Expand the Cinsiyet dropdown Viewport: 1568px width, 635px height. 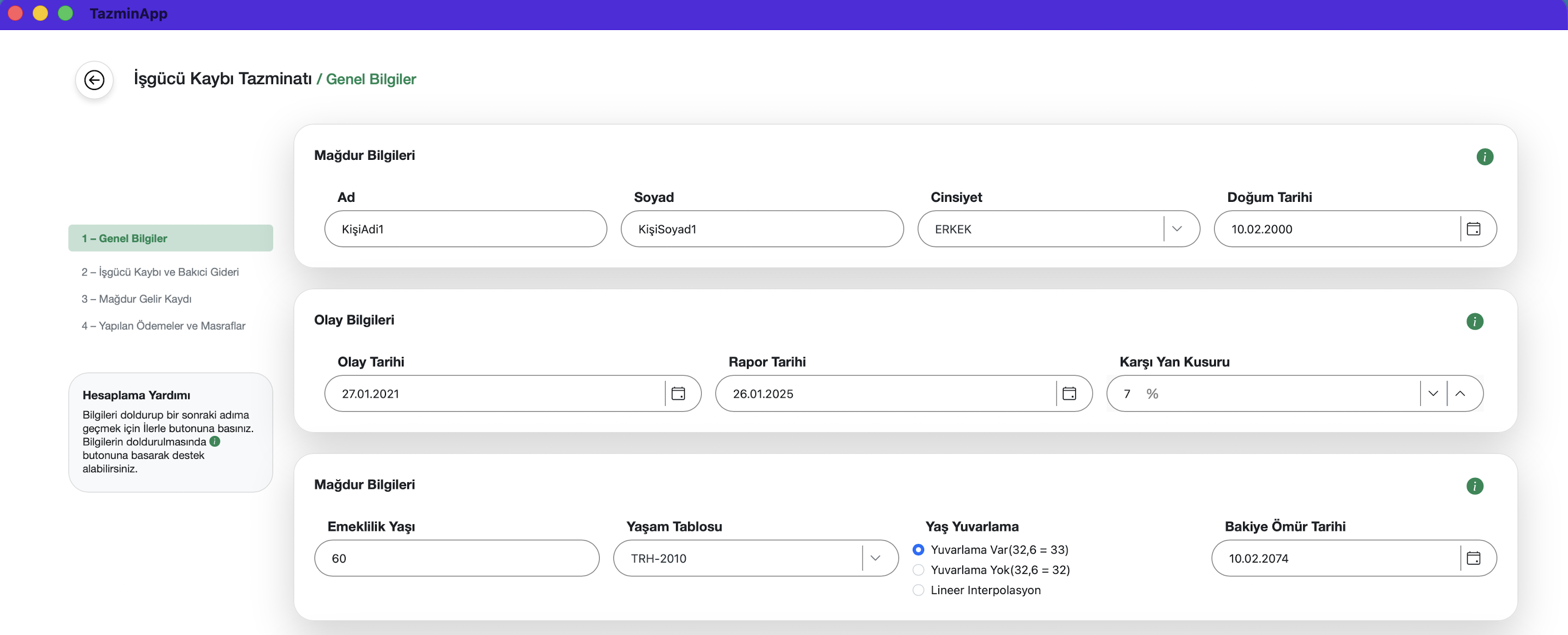[x=1177, y=229]
